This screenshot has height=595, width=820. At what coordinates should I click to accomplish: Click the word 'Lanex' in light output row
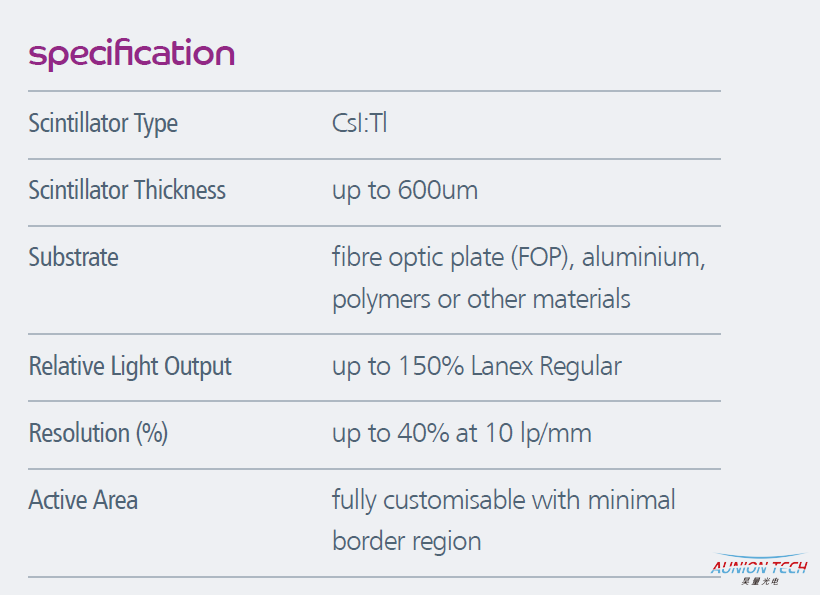pos(501,366)
